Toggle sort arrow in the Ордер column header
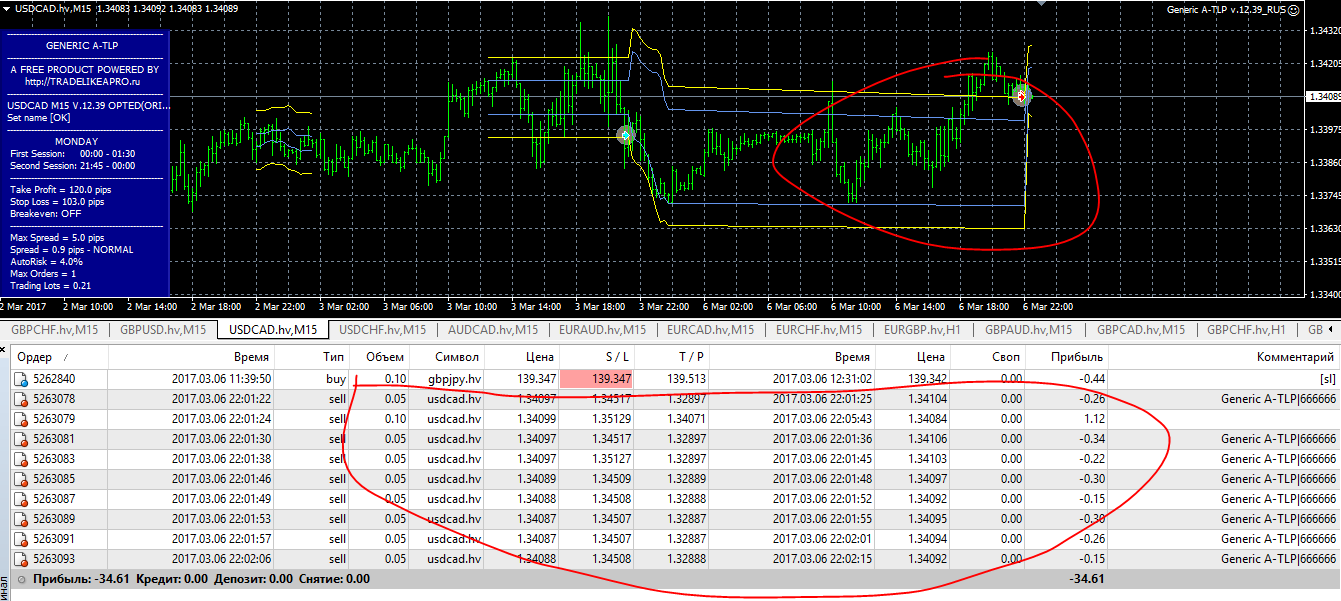The image size is (1341, 601). point(66,357)
